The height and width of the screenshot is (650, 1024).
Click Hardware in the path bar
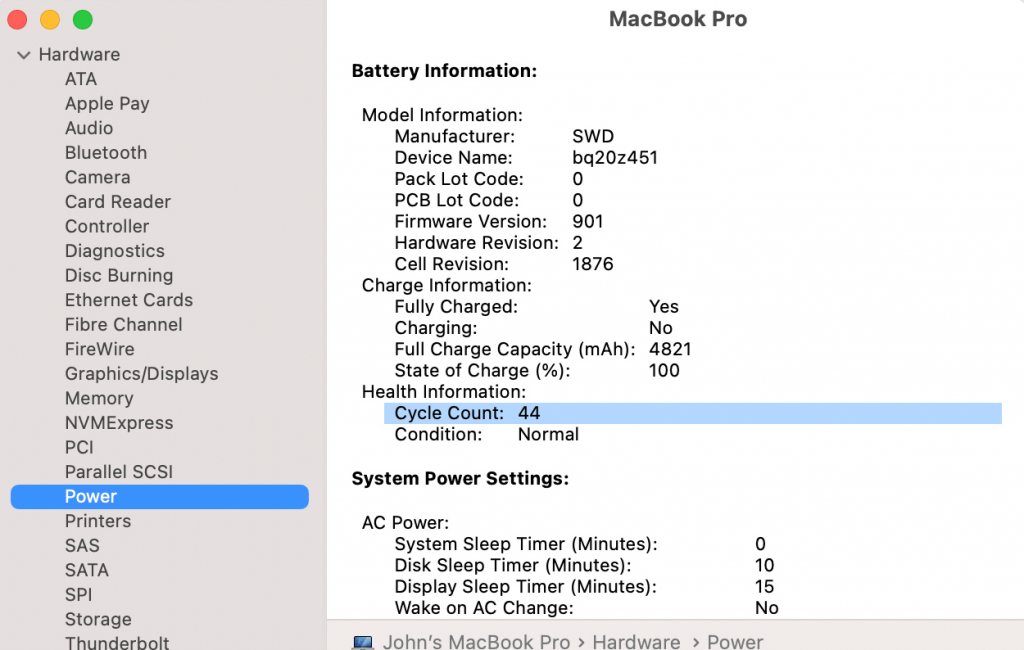(x=636, y=642)
